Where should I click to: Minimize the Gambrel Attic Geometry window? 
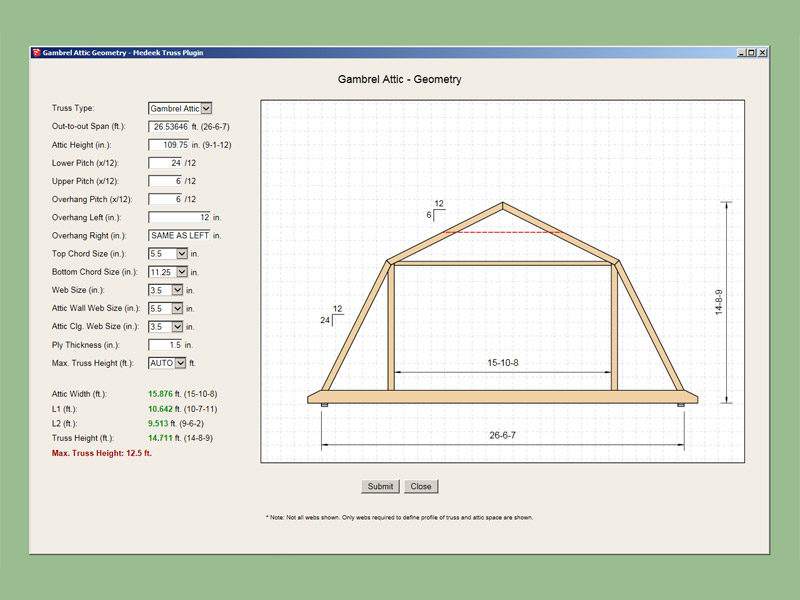741,53
